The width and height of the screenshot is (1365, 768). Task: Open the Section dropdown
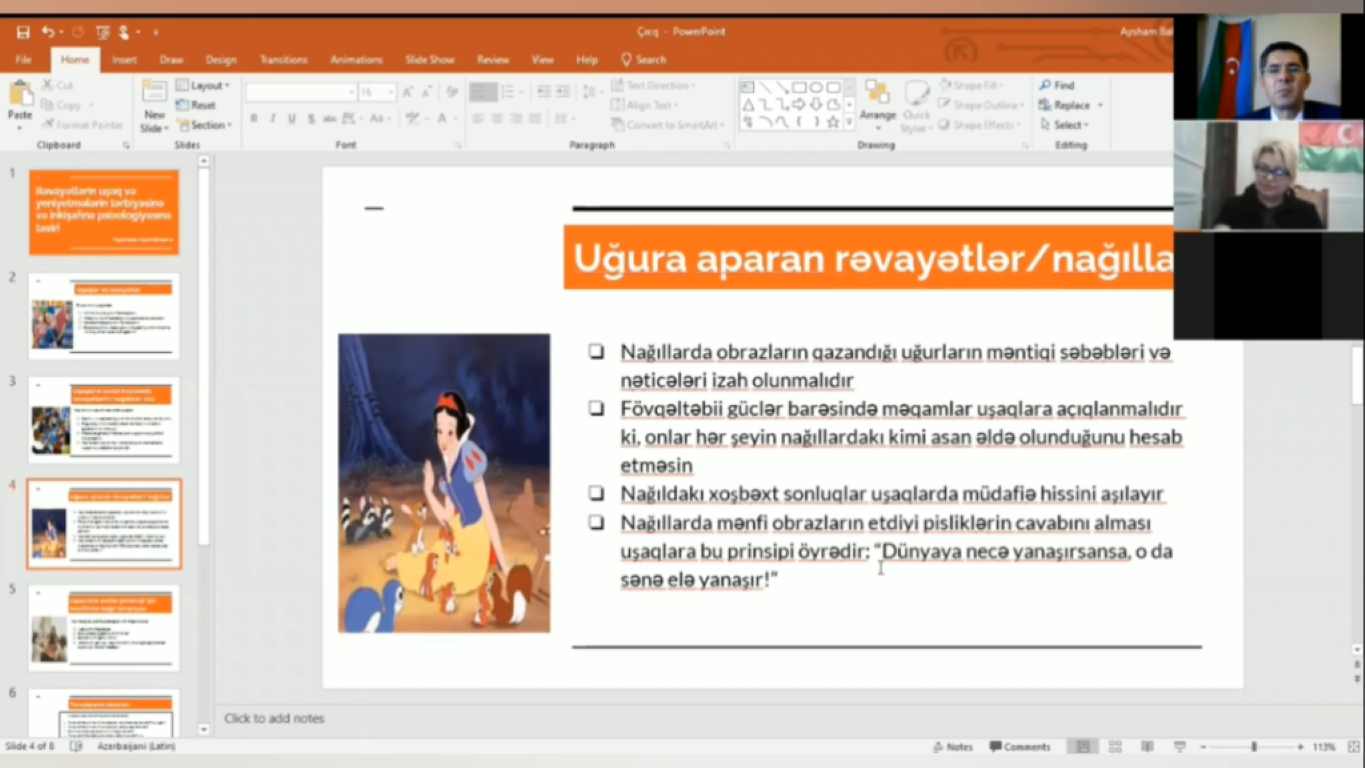click(205, 125)
